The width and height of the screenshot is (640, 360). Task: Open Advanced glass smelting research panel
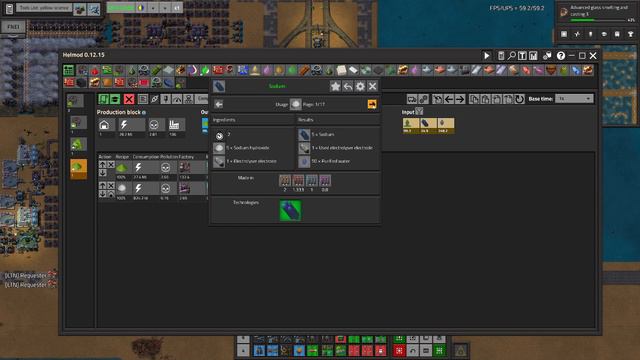click(x=596, y=13)
